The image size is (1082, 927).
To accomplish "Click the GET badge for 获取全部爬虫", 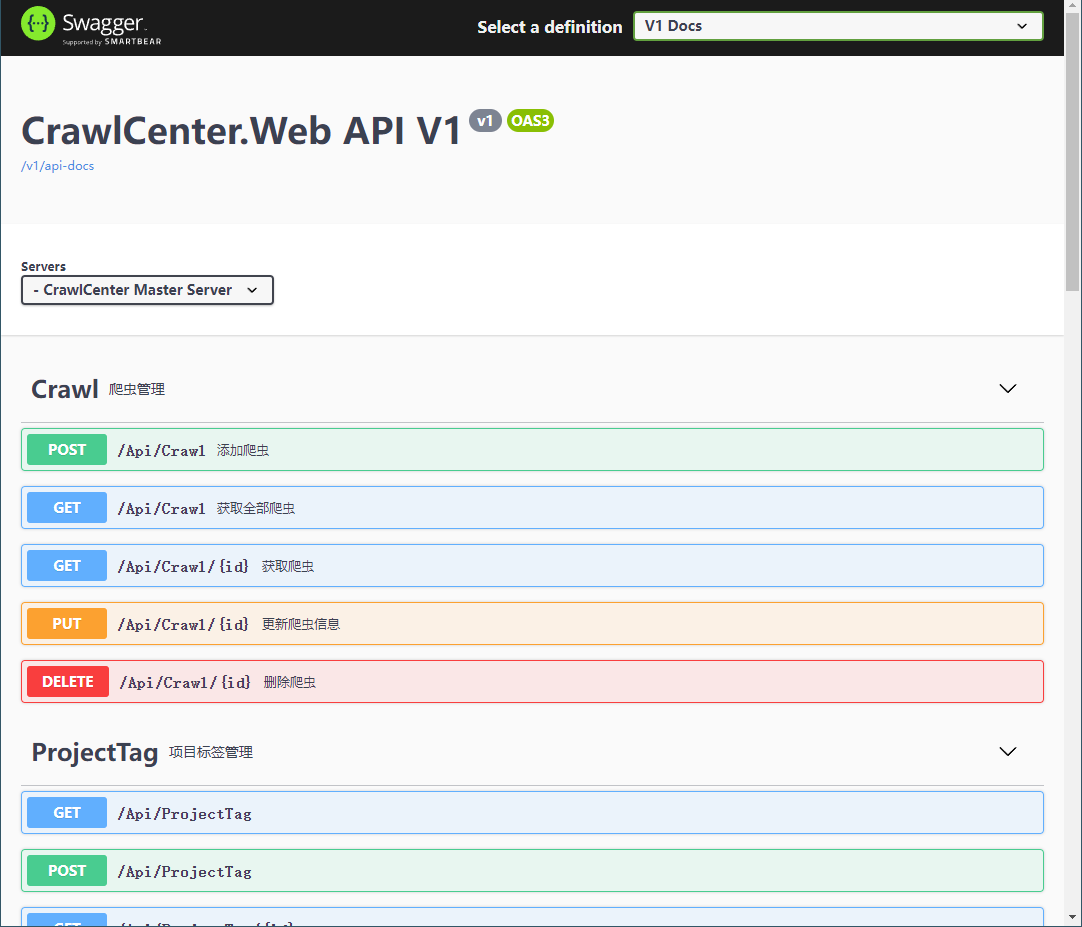I will click(x=67, y=508).
